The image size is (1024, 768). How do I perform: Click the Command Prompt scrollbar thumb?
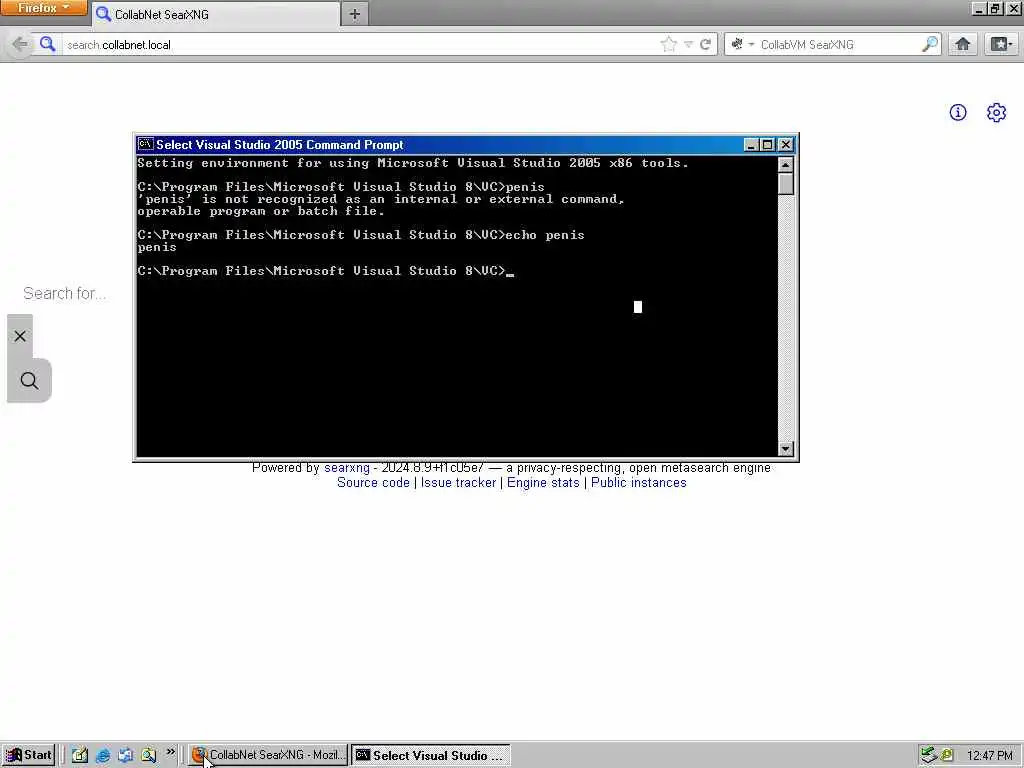[786, 184]
